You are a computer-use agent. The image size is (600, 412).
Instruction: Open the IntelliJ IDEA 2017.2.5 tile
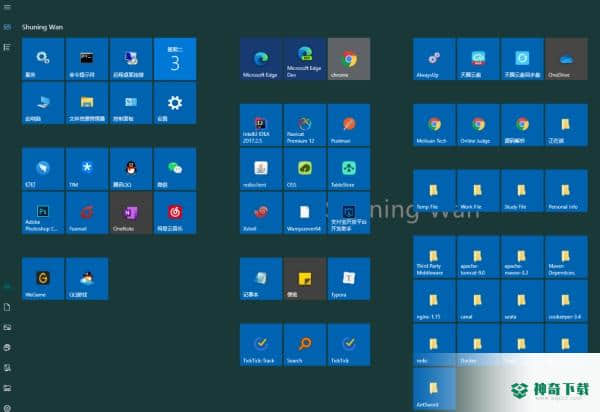tap(261, 125)
